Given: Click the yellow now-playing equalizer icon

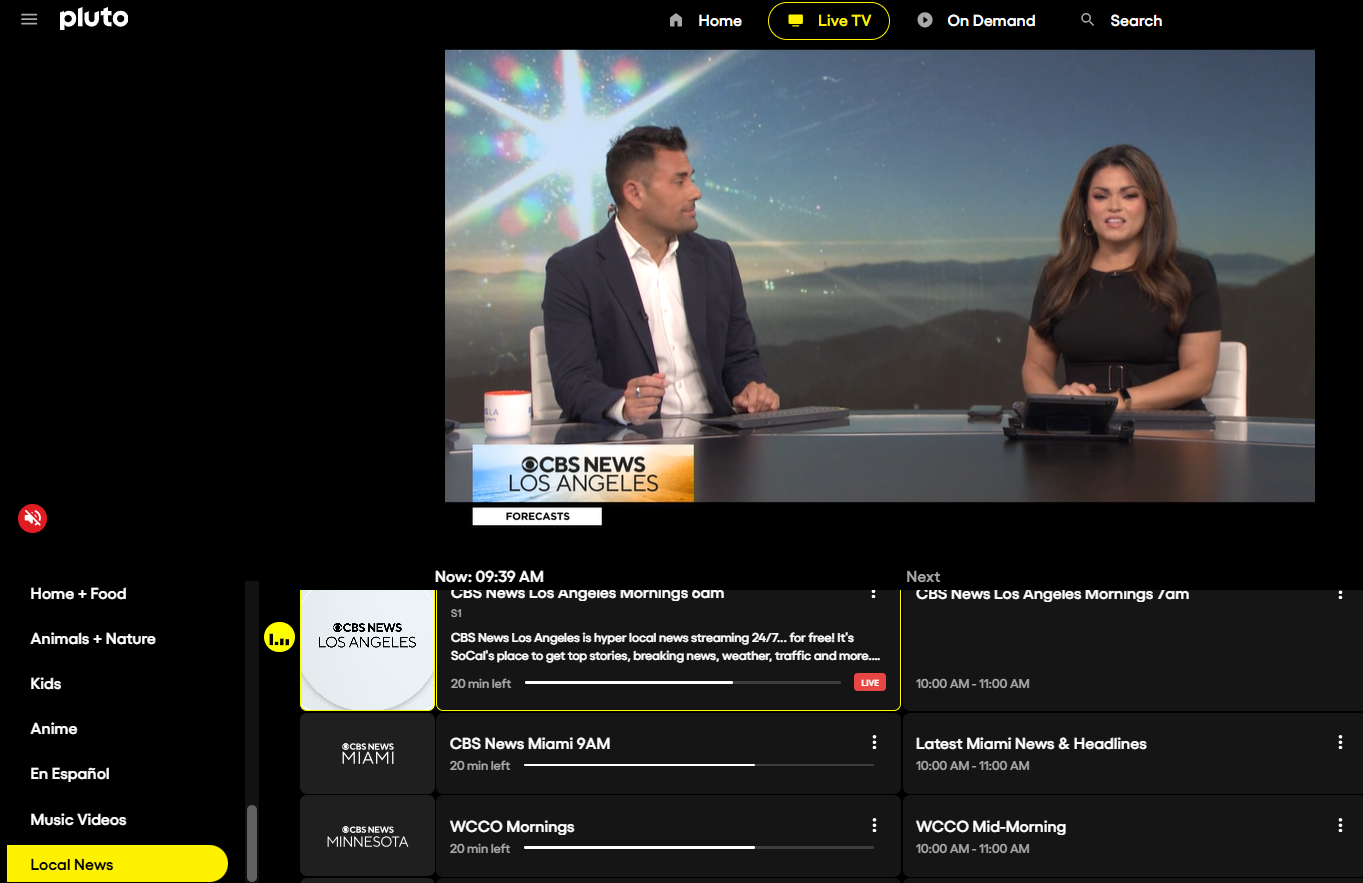Looking at the screenshot, I should point(279,637).
